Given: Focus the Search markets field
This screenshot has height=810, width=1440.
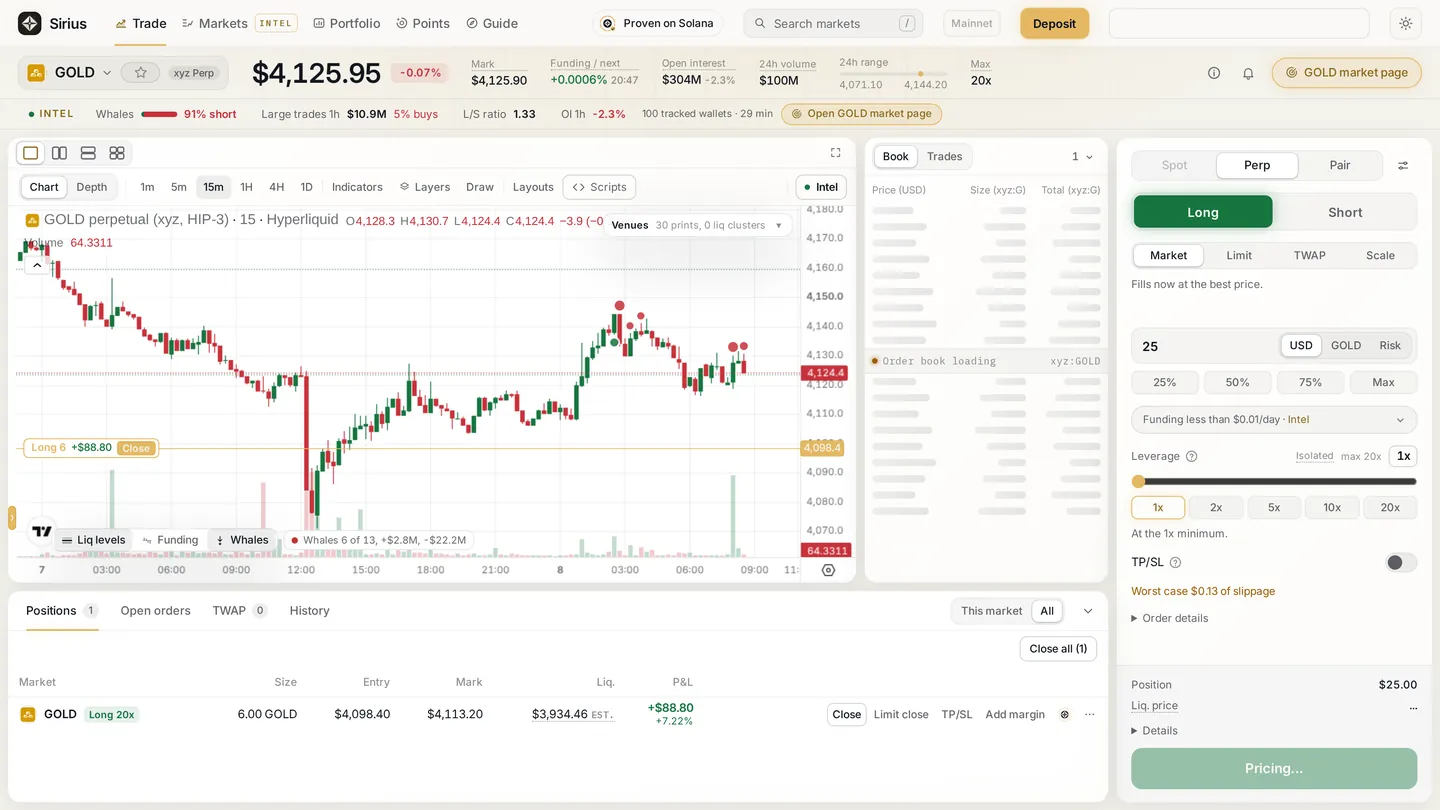Looking at the screenshot, I should (833, 23).
